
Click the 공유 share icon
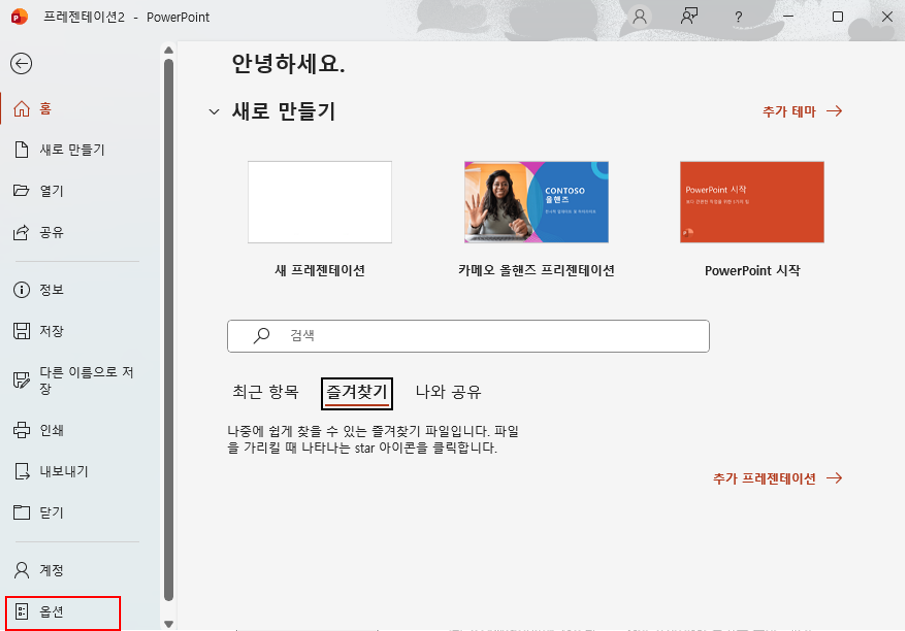click(x=21, y=232)
